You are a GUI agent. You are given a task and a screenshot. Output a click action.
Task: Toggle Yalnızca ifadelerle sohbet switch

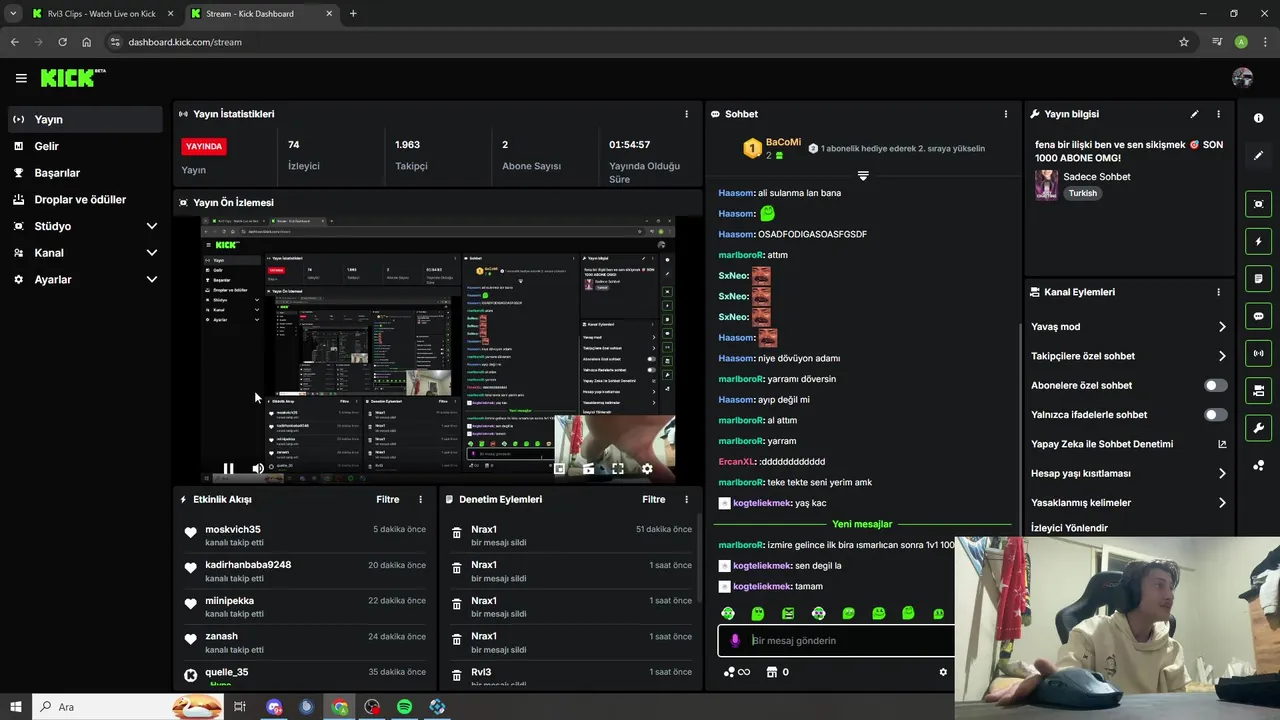pos(1216,414)
